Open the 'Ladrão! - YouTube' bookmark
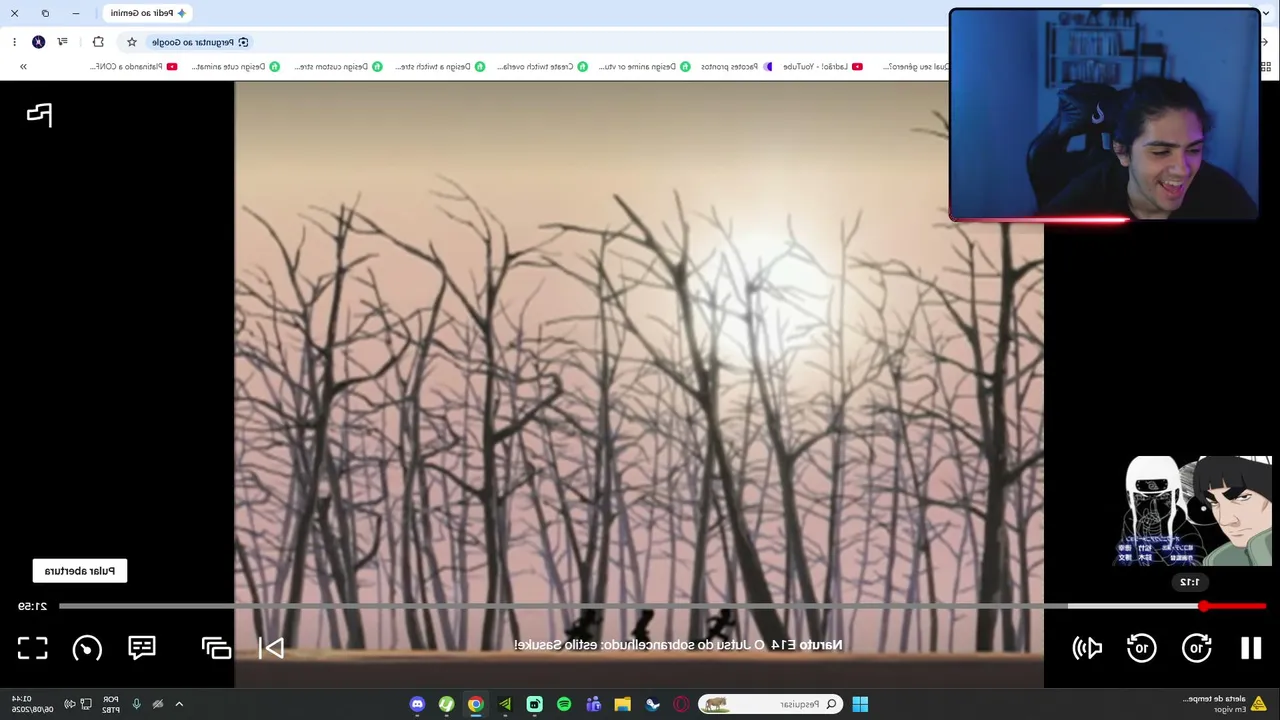Image resolution: width=1280 pixels, height=720 pixels. (x=823, y=67)
